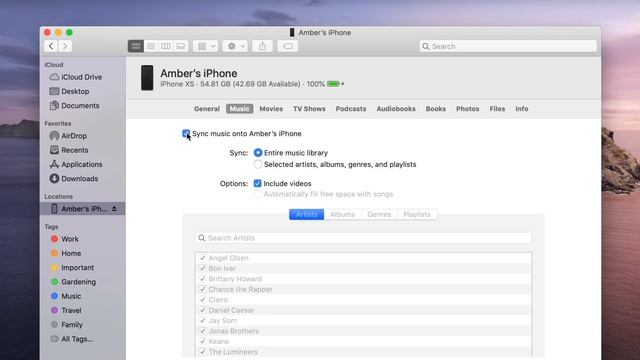This screenshot has width=640, height=360.
Task: Toggle the Angel Olsen artist checkbox
Action: pyautogui.click(x=202, y=258)
